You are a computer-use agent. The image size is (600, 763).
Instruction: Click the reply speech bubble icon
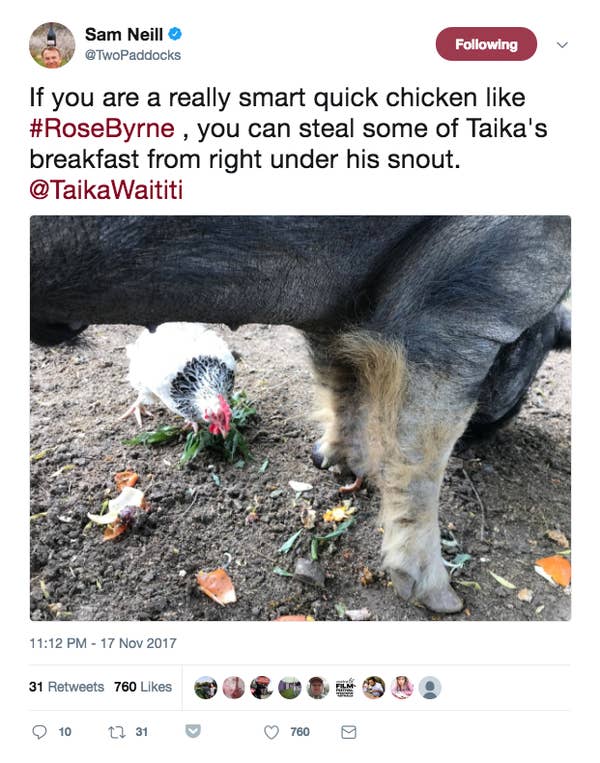point(39,732)
